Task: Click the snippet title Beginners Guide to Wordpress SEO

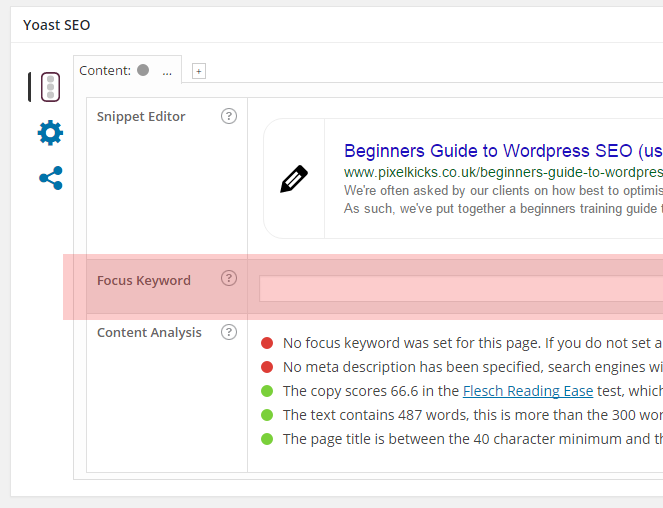Action: click(x=503, y=151)
